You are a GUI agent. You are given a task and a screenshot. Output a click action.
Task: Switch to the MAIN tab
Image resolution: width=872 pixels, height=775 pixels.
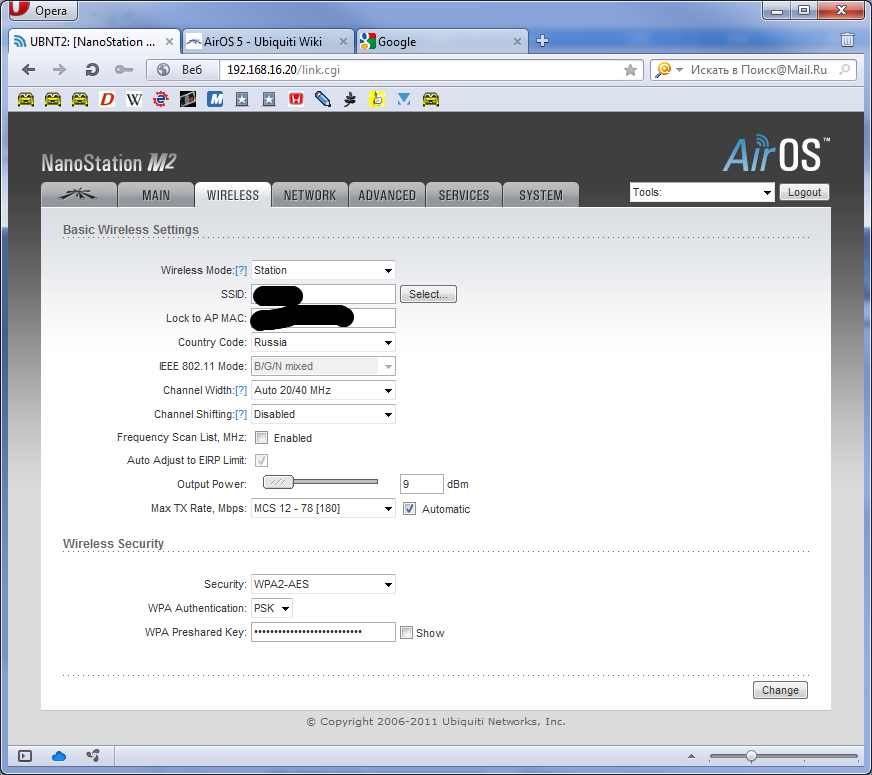(156, 195)
